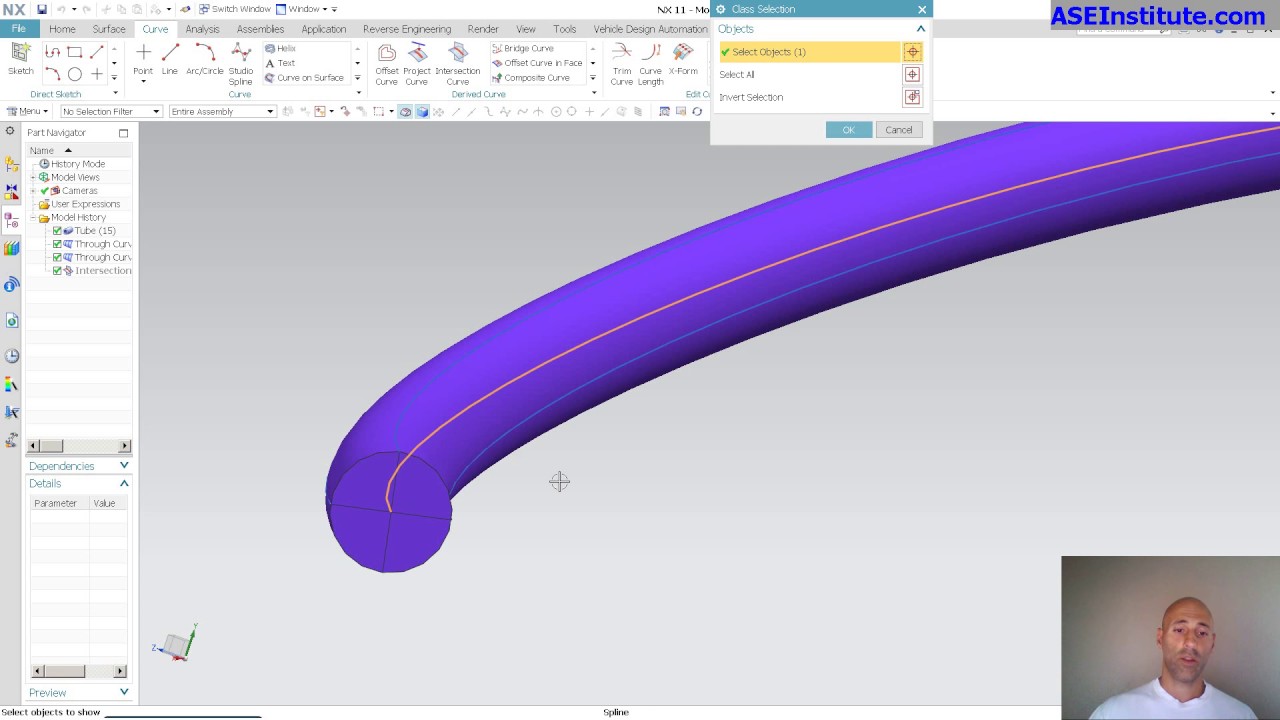Image resolution: width=1280 pixels, height=720 pixels.
Task: Pick the Circle tool in Direct Sketch
Action: (74, 74)
